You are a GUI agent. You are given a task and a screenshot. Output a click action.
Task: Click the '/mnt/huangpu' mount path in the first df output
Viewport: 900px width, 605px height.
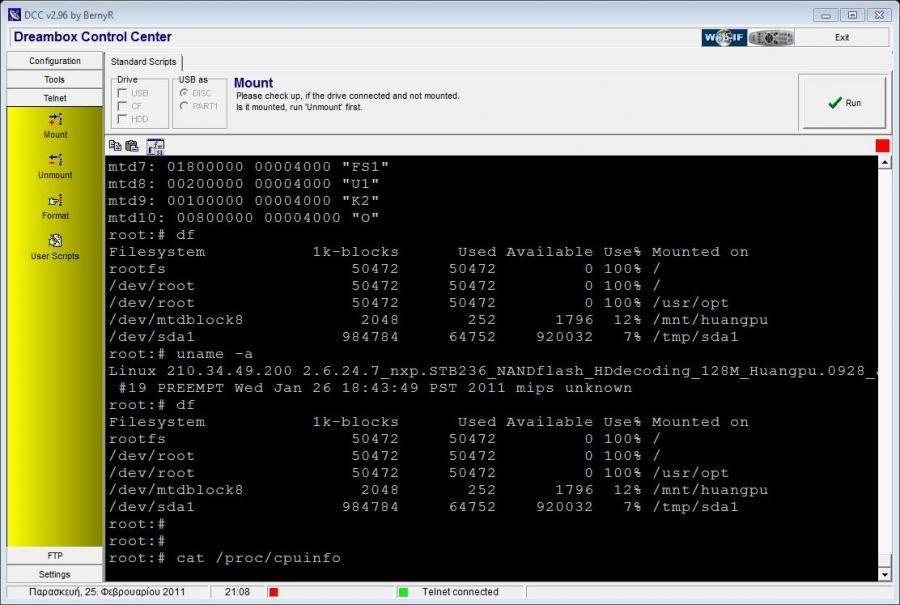click(x=710, y=320)
